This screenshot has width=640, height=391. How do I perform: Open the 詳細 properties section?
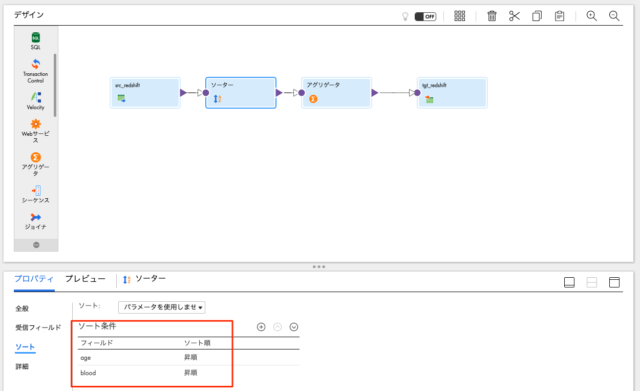click(22, 367)
